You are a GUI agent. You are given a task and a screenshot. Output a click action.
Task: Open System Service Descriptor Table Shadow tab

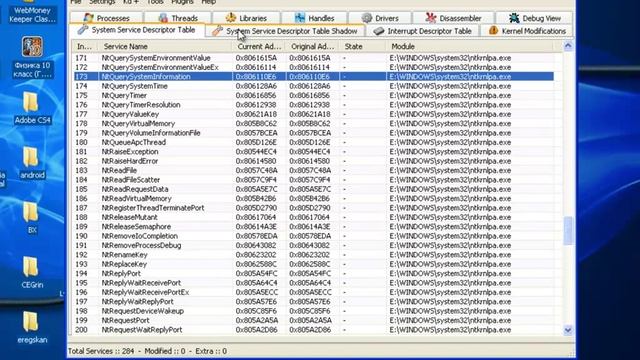point(285,31)
